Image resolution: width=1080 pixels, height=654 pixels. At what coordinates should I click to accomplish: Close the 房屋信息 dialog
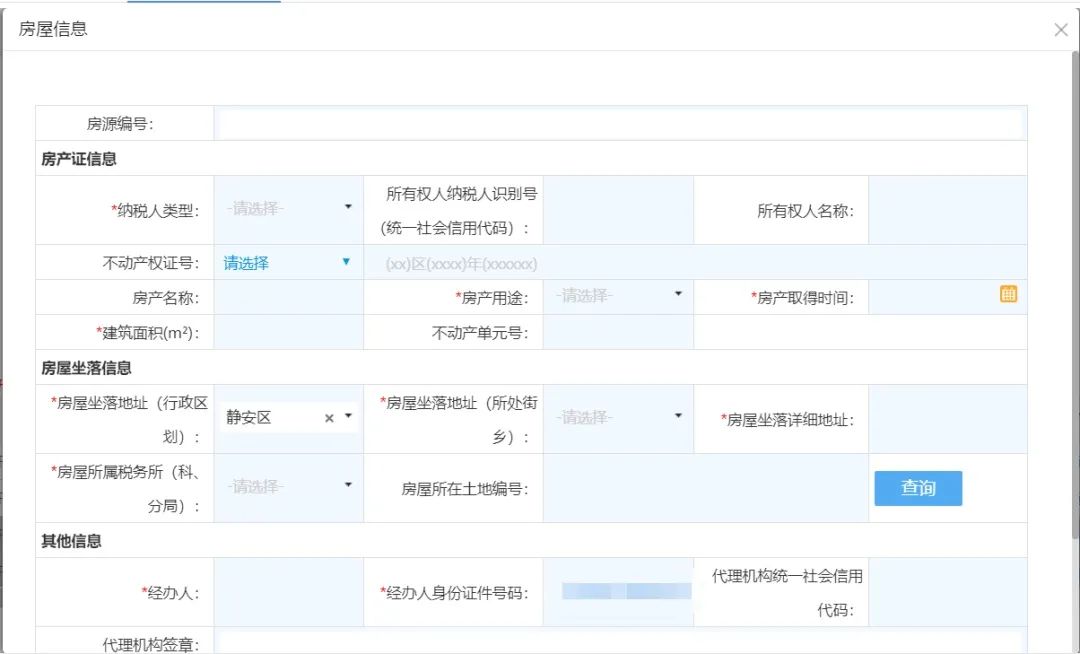tap(1061, 29)
